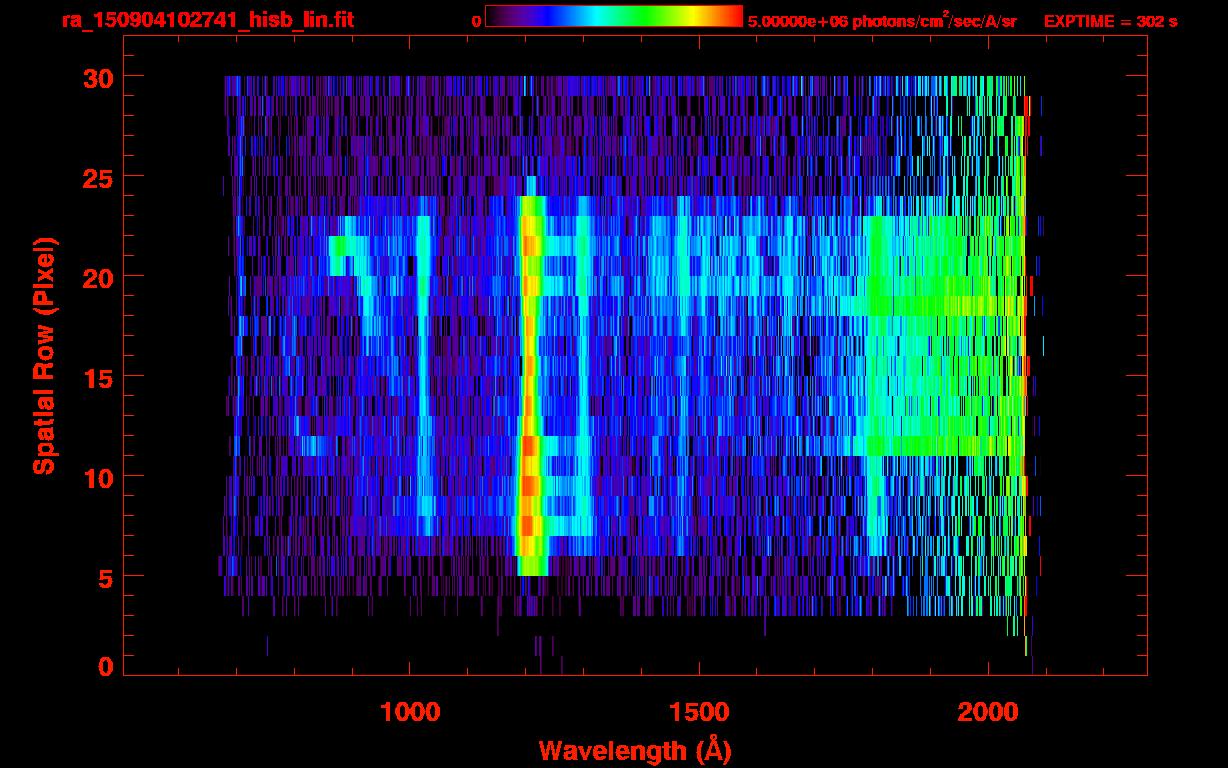Click the spatial row 15 tick label
Image resolution: width=1228 pixels, height=768 pixels.
coord(98,376)
